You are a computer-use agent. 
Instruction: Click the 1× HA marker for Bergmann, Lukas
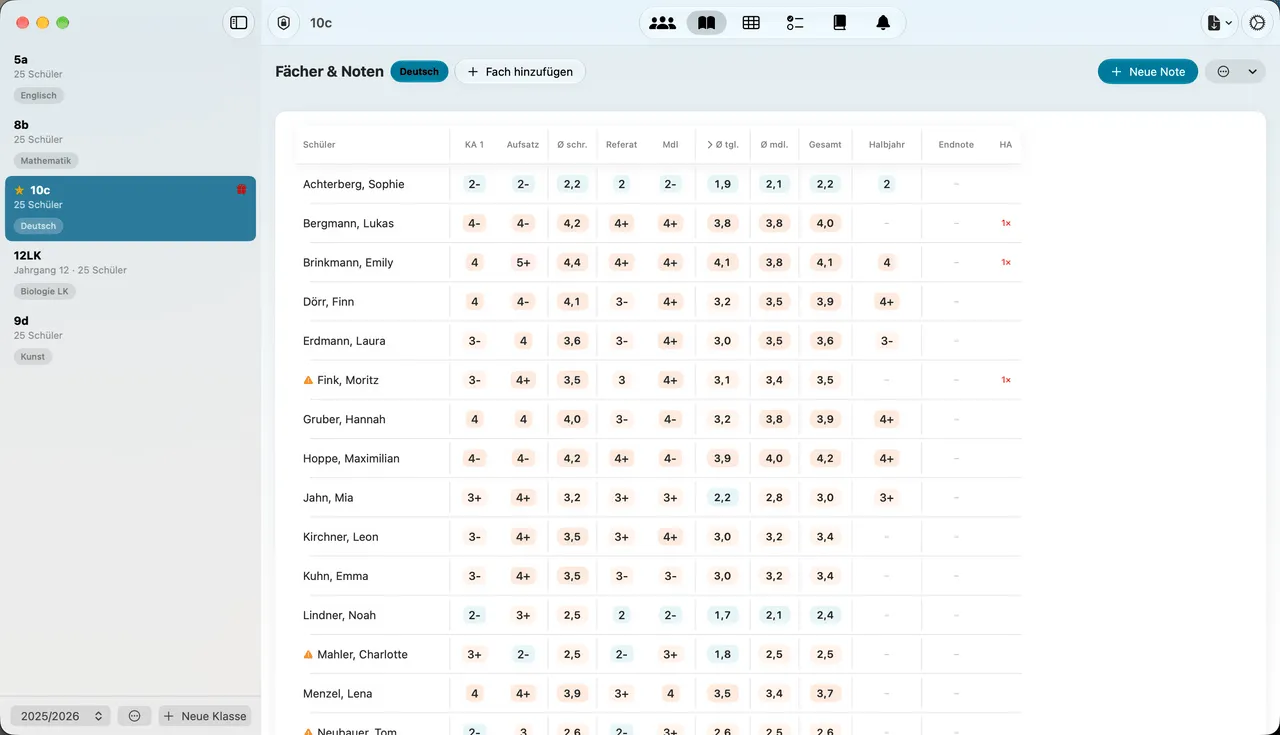tap(1006, 223)
